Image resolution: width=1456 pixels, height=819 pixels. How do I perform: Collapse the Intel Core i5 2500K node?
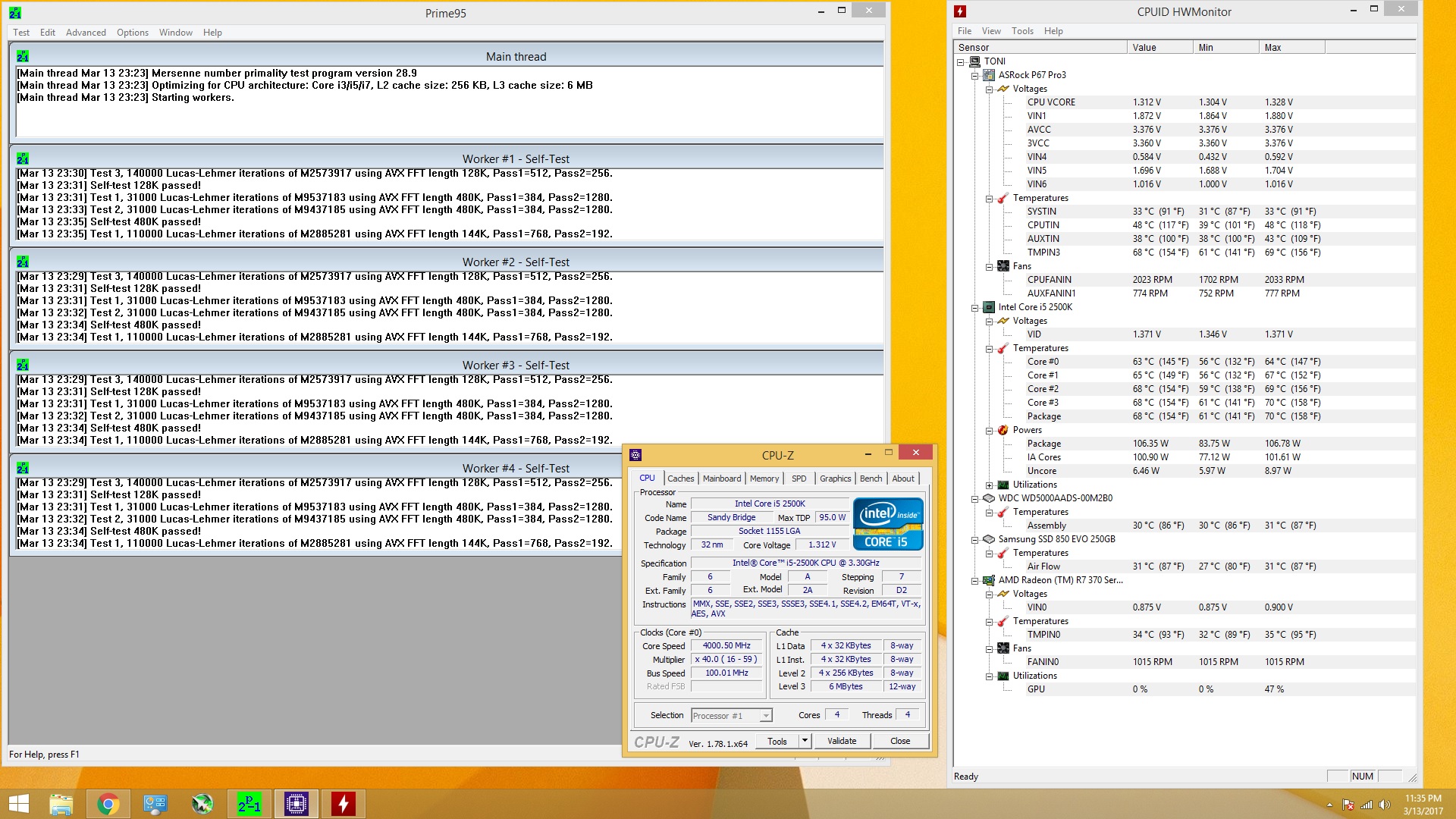pos(975,308)
